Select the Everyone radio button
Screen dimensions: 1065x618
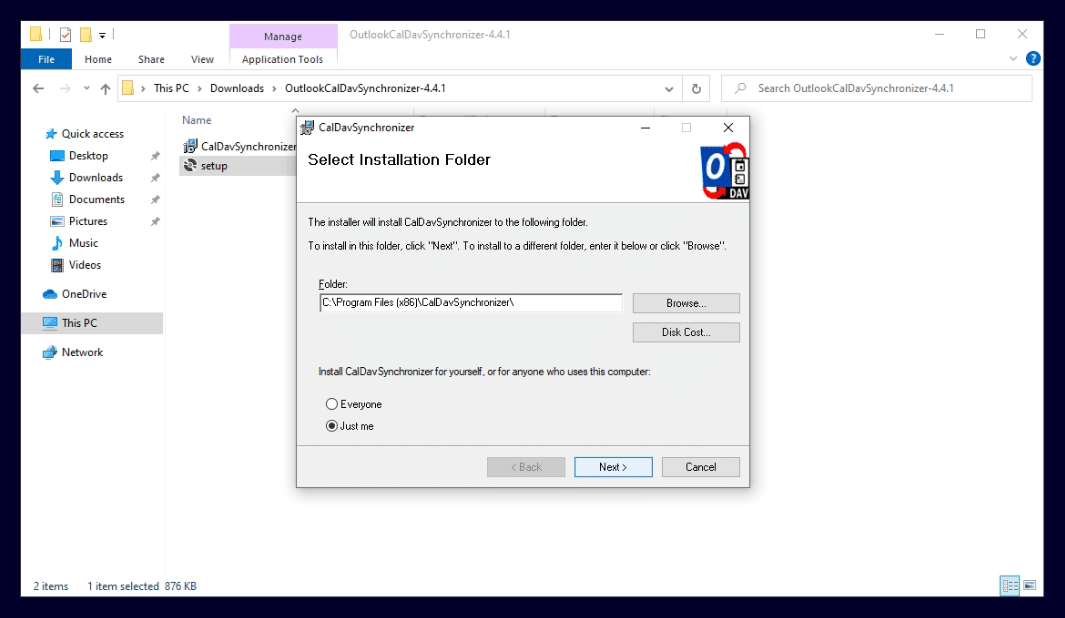[331, 404]
